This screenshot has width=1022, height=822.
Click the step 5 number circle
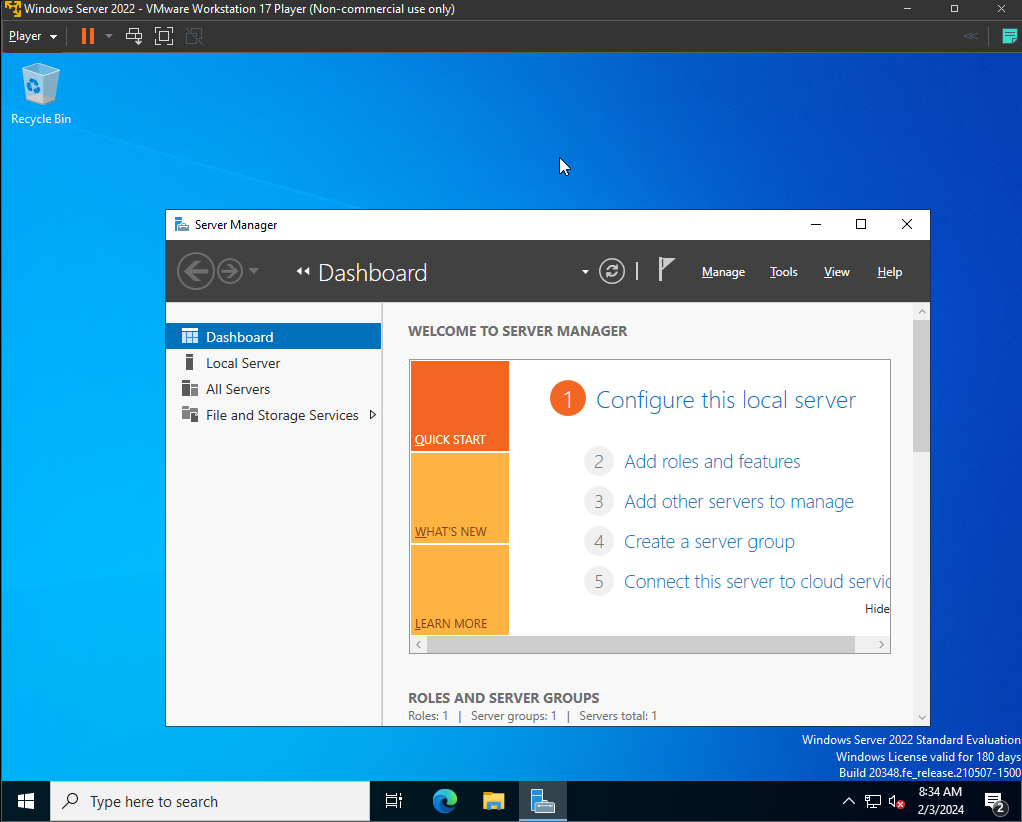click(598, 581)
